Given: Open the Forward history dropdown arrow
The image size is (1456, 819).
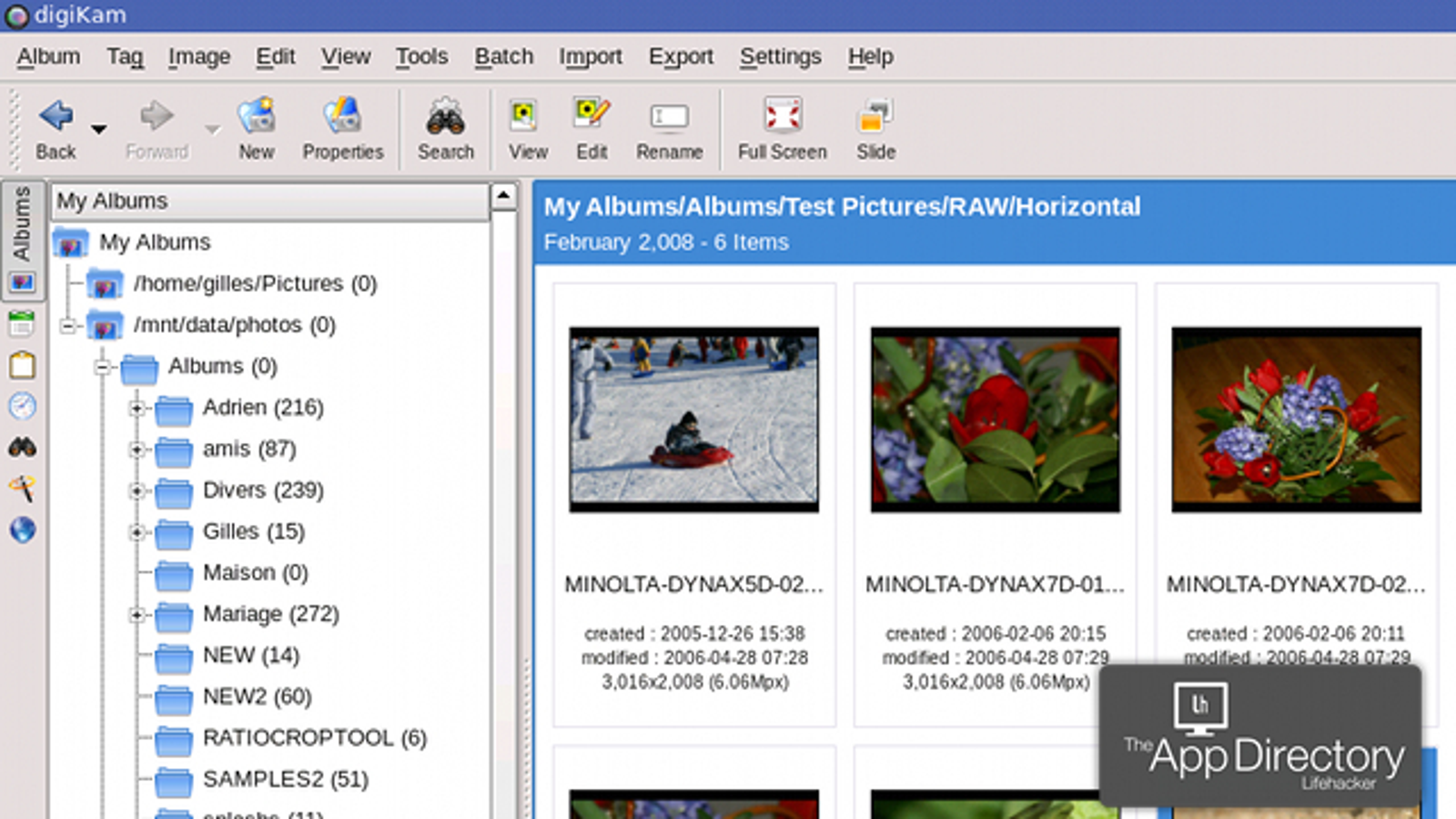Looking at the screenshot, I should [x=212, y=129].
